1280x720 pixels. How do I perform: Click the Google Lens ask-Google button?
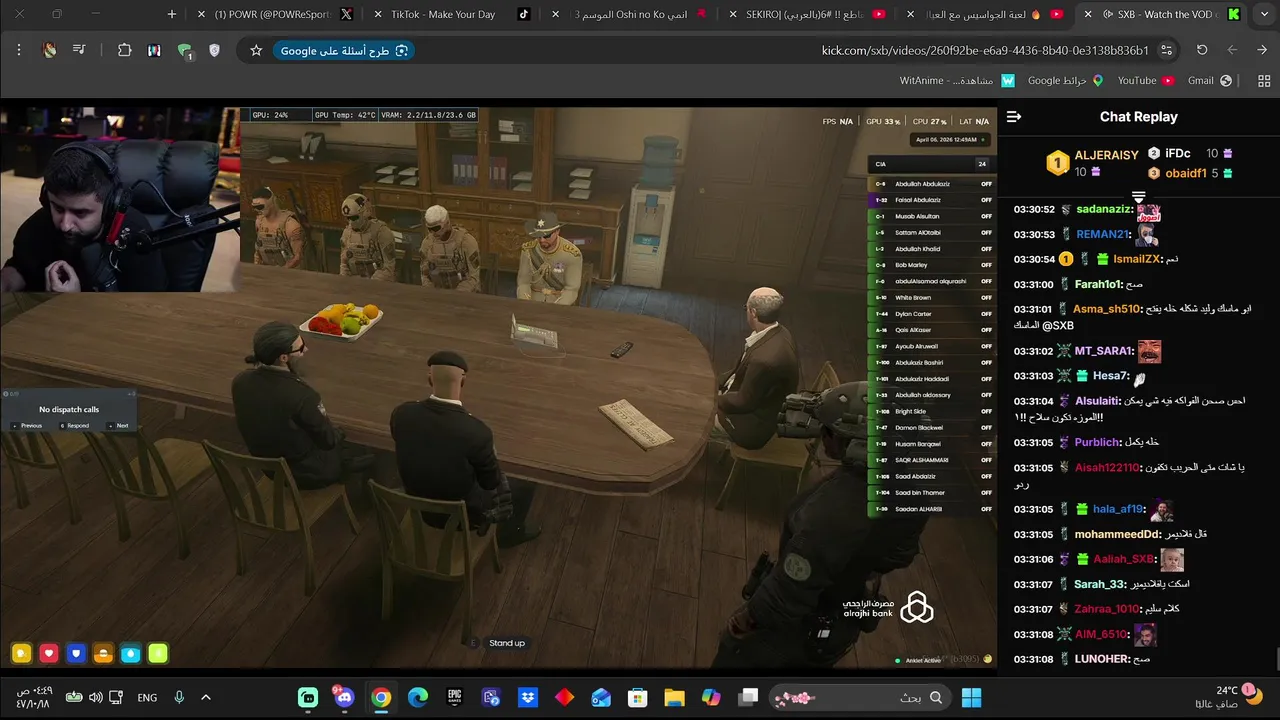344,50
